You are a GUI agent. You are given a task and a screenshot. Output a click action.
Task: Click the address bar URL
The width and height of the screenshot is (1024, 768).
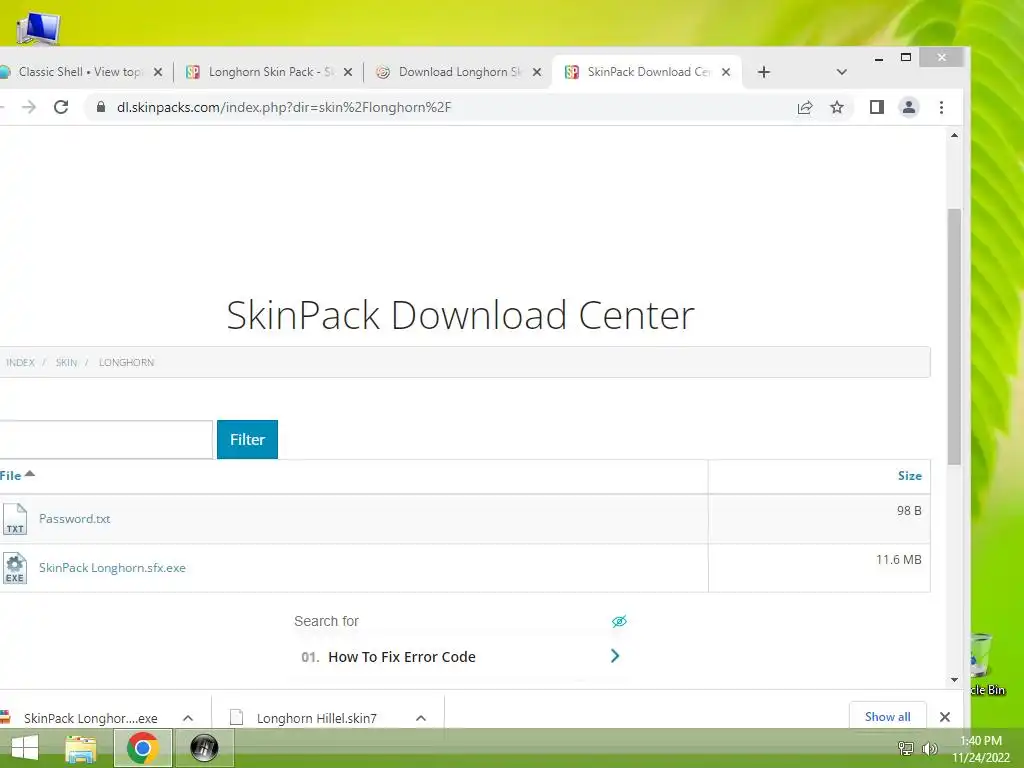point(284,107)
